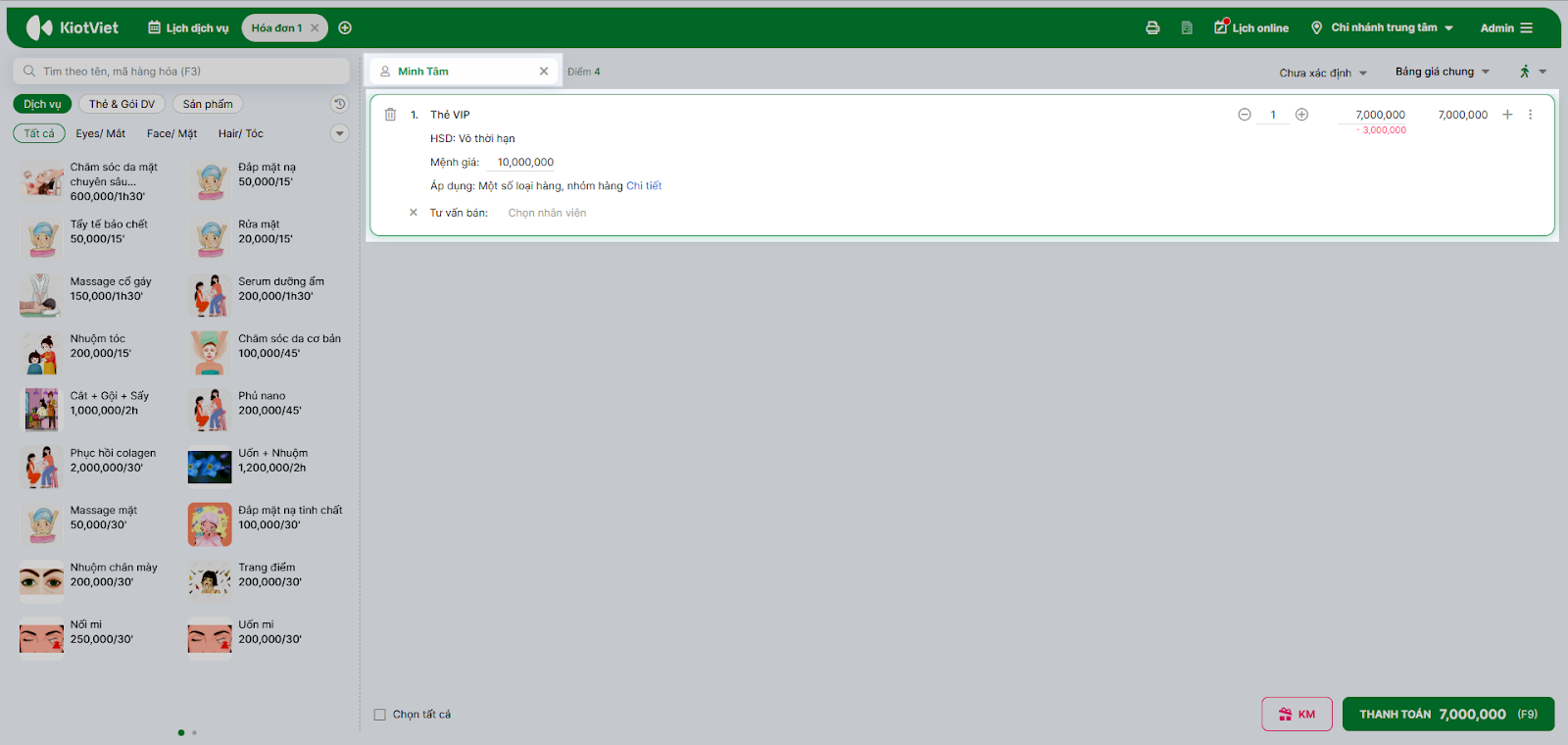This screenshot has height=745, width=1568.
Task: Add Phục hồi colagen service
Action: [x=96, y=468]
